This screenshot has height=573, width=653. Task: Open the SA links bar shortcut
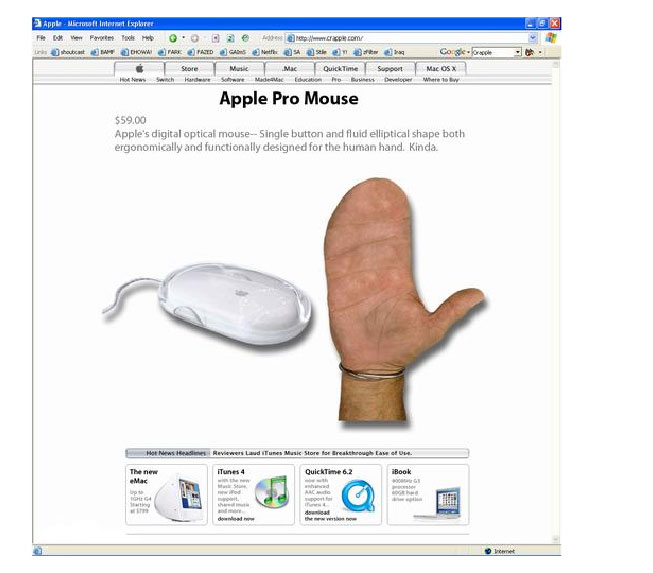tap(292, 52)
